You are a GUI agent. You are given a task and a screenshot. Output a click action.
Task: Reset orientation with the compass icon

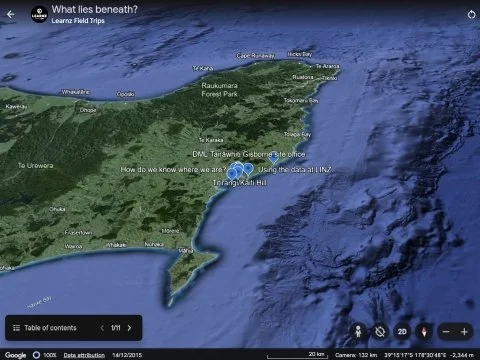(424, 332)
